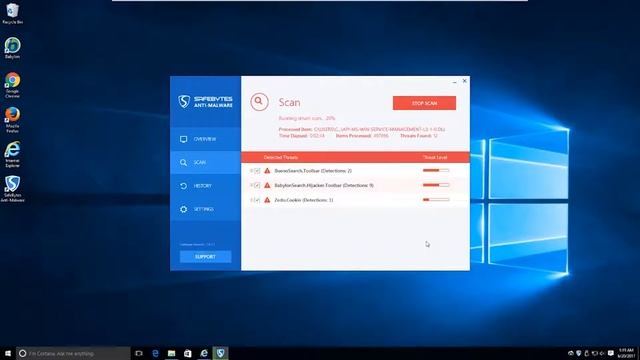Open Recycle Bin desktop icon

[x=12, y=13]
